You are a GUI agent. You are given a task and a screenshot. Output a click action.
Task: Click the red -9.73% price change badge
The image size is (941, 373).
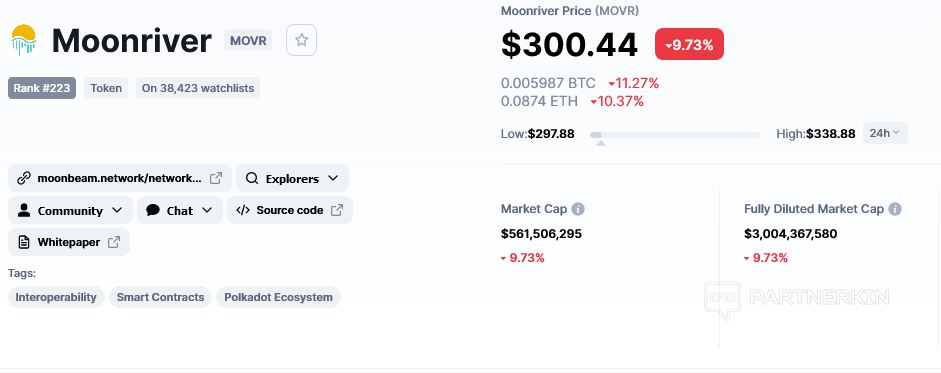pyautogui.click(x=689, y=44)
